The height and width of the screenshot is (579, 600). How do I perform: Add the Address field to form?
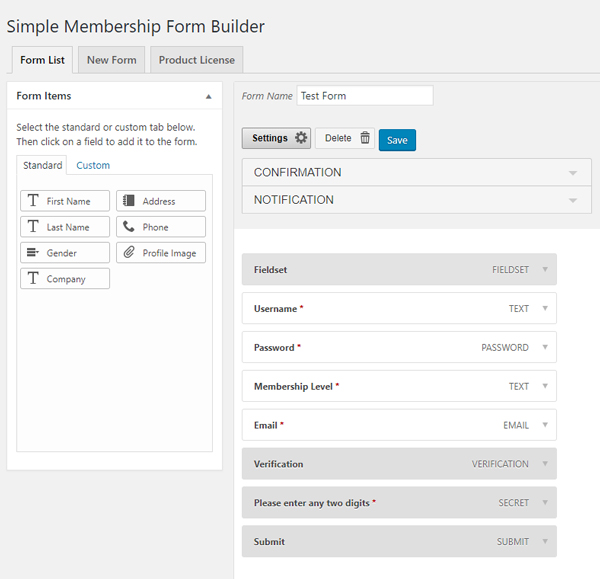pyautogui.click(x=161, y=201)
